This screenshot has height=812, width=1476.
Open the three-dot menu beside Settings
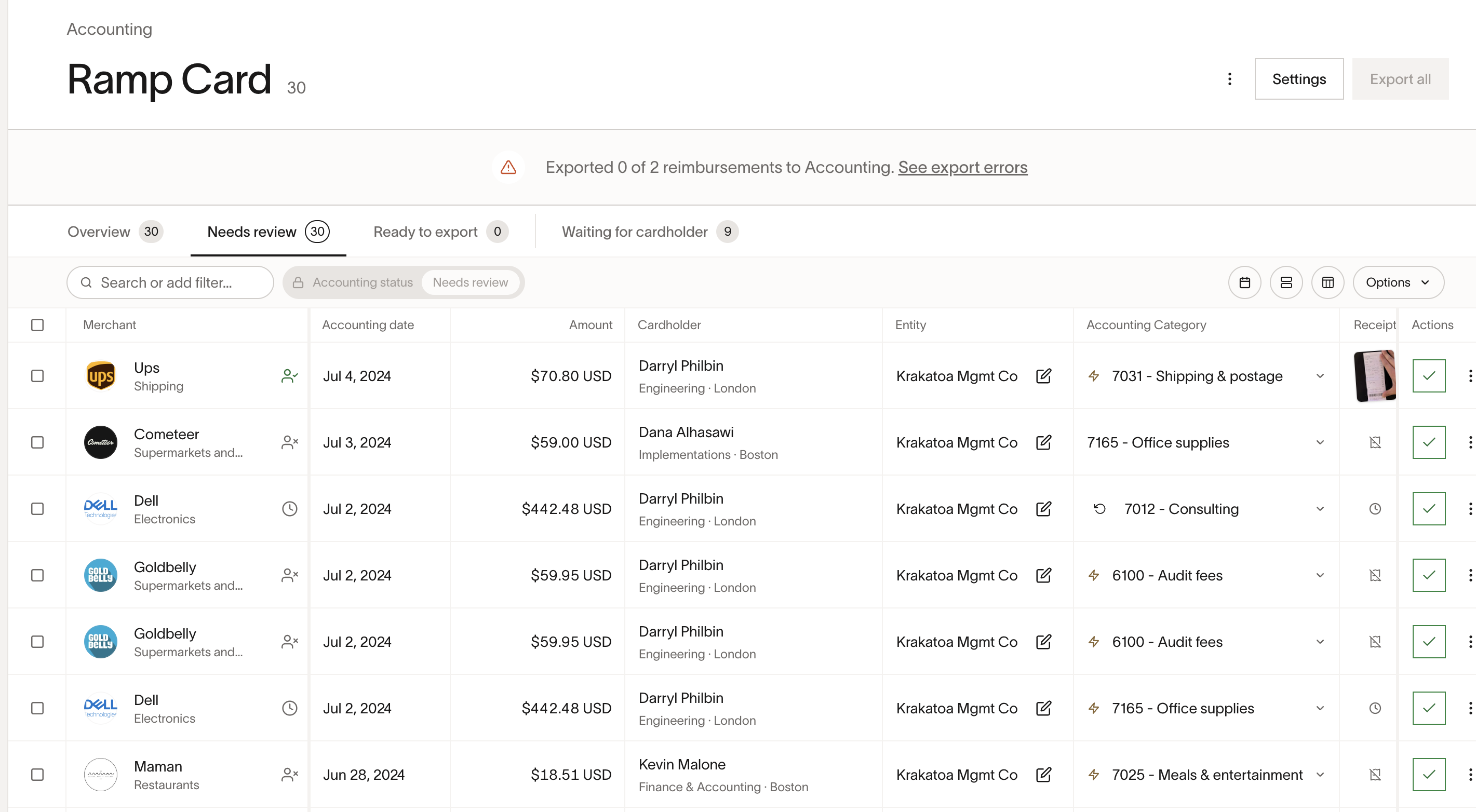pos(1229,79)
